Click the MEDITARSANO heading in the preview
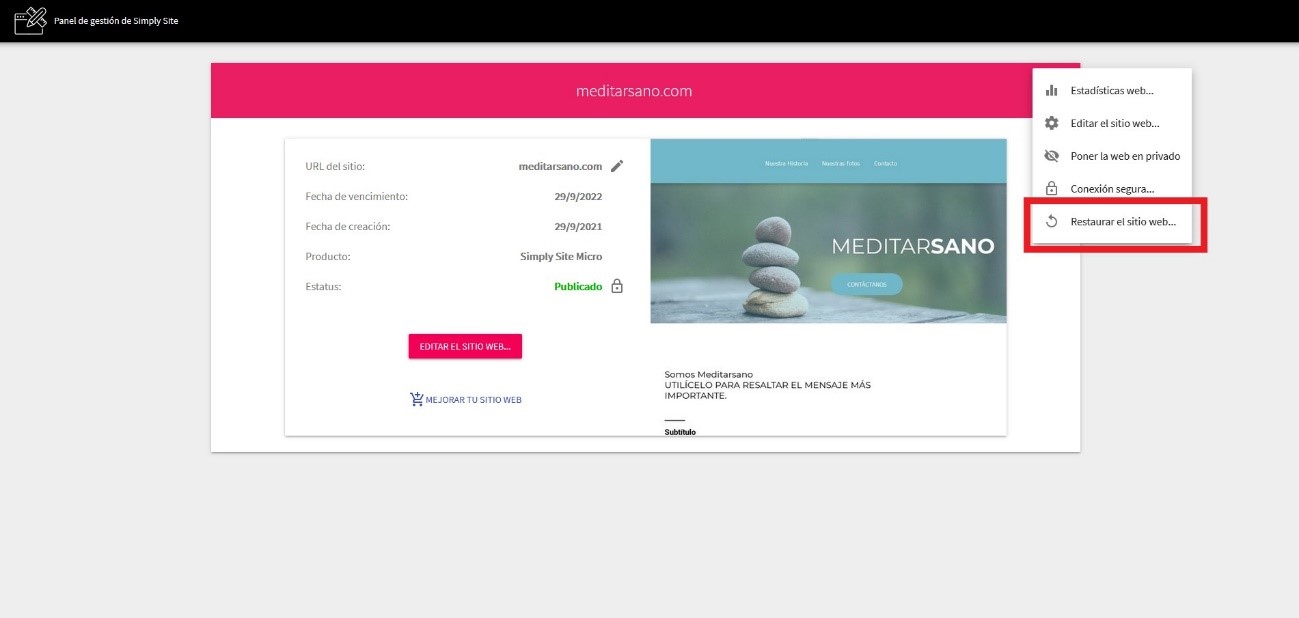The width and height of the screenshot is (1299, 618). 913,246
